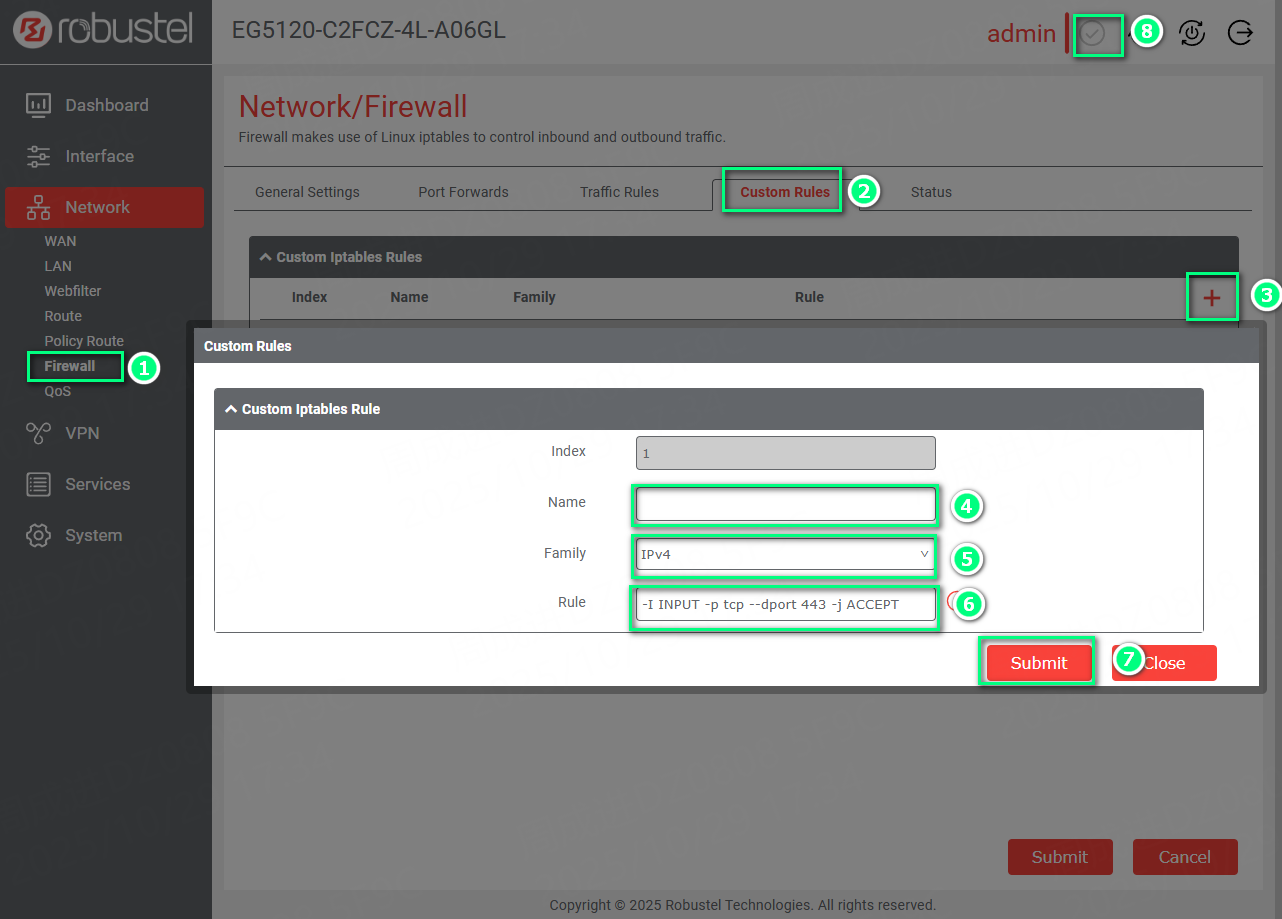Screen dimensions: 1282x919
Task: Click the Interface sliders icon
Action: click(x=38, y=156)
